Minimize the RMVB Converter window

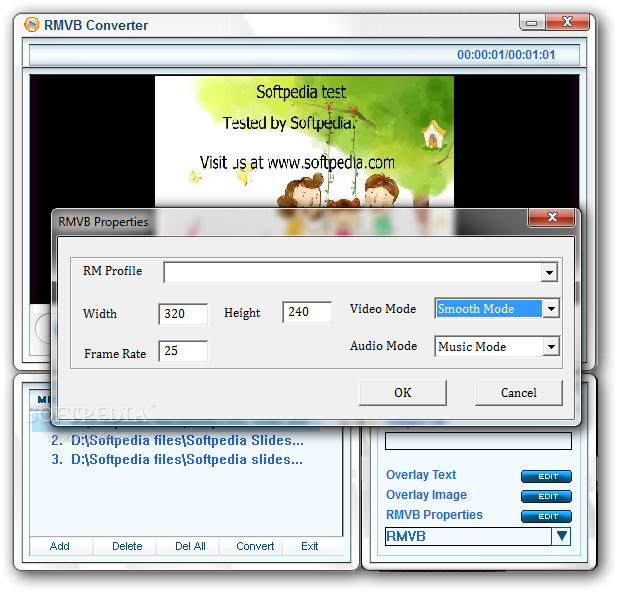click(x=532, y=23)
